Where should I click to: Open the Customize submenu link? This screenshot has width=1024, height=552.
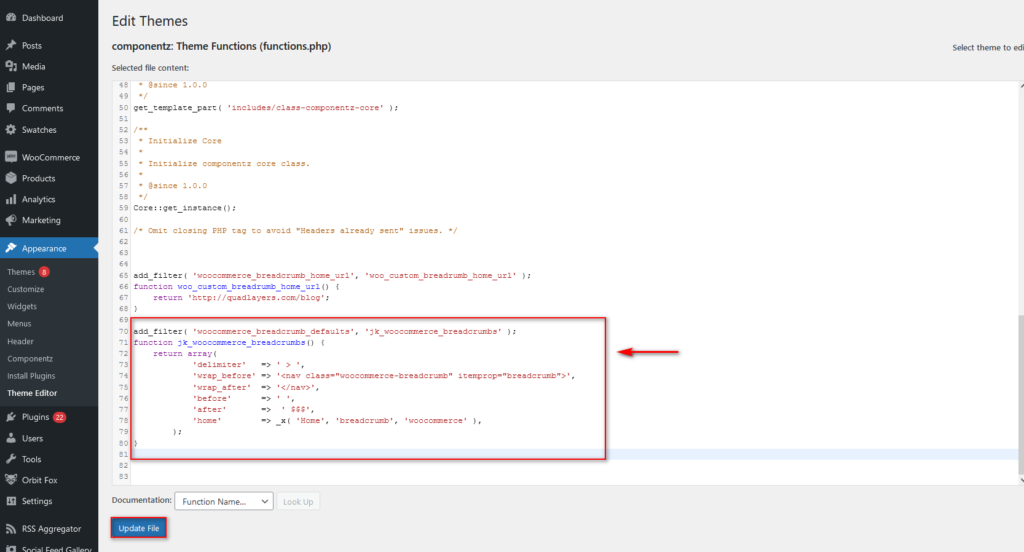pyautogui.click(x=25, y=289)
